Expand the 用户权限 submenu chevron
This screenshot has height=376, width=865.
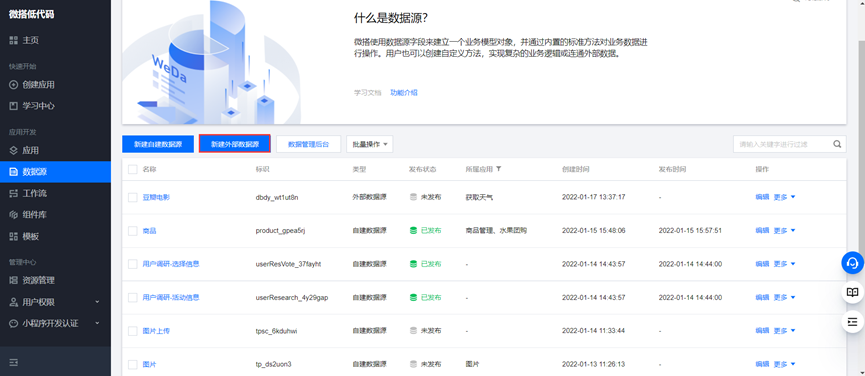(x=97, y=302)
